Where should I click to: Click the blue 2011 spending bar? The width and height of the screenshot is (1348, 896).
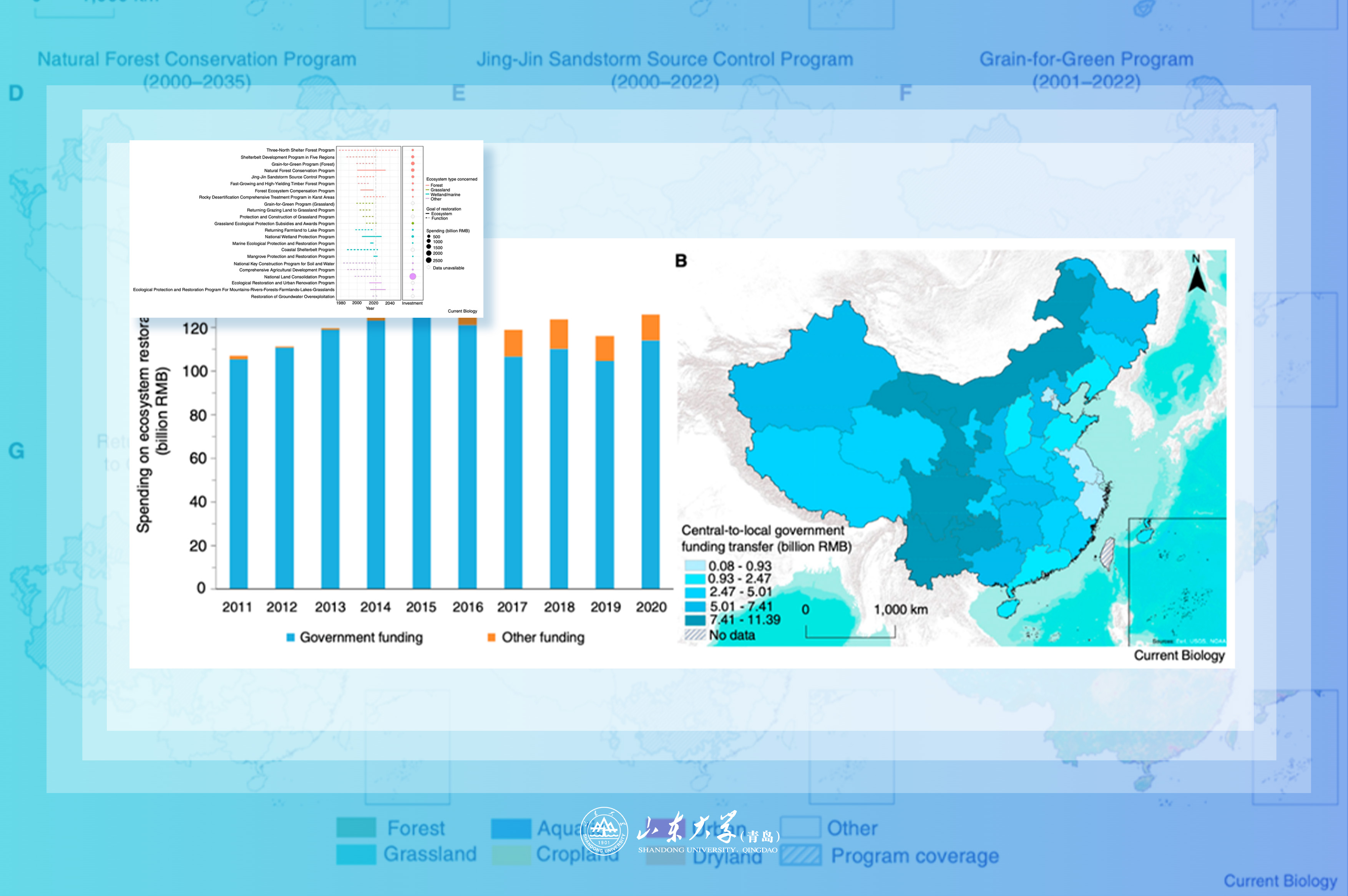point(238,474)
